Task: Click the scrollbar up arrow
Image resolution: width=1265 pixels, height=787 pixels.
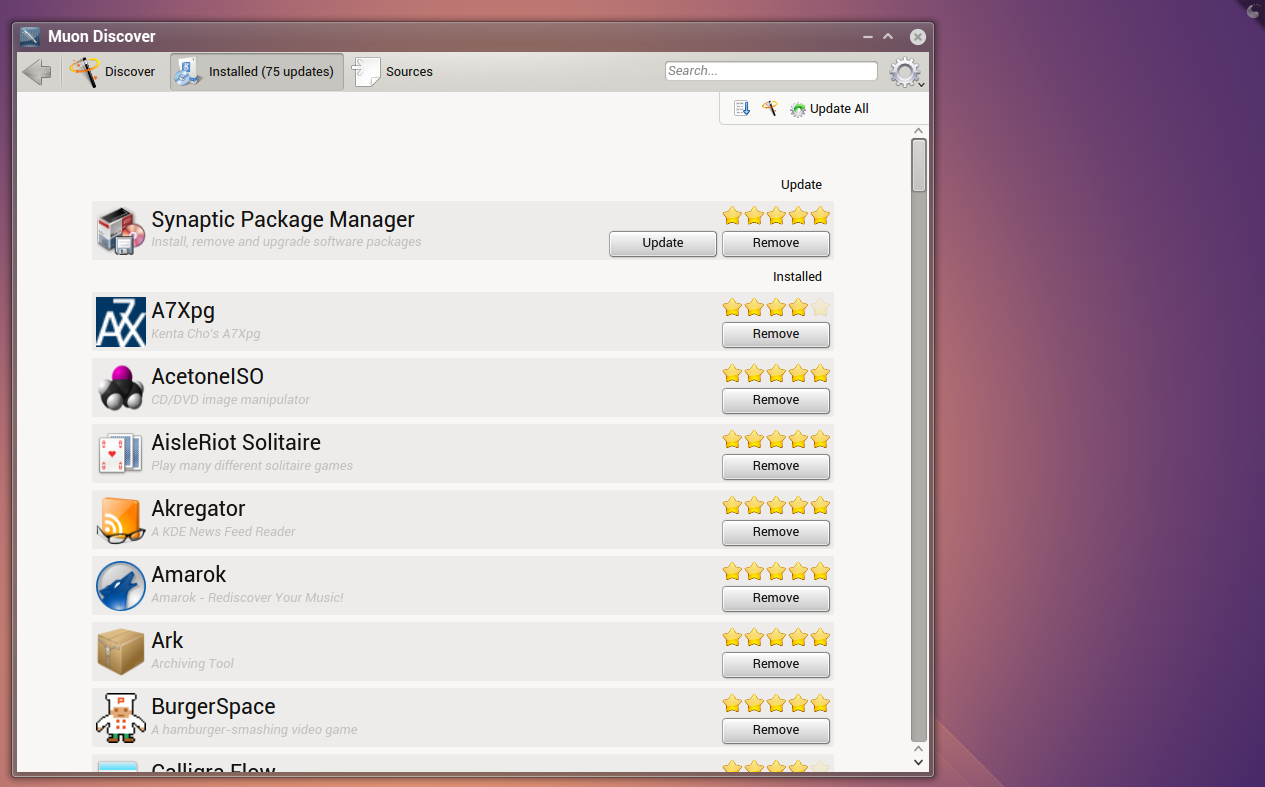Action: coord(919,131)
